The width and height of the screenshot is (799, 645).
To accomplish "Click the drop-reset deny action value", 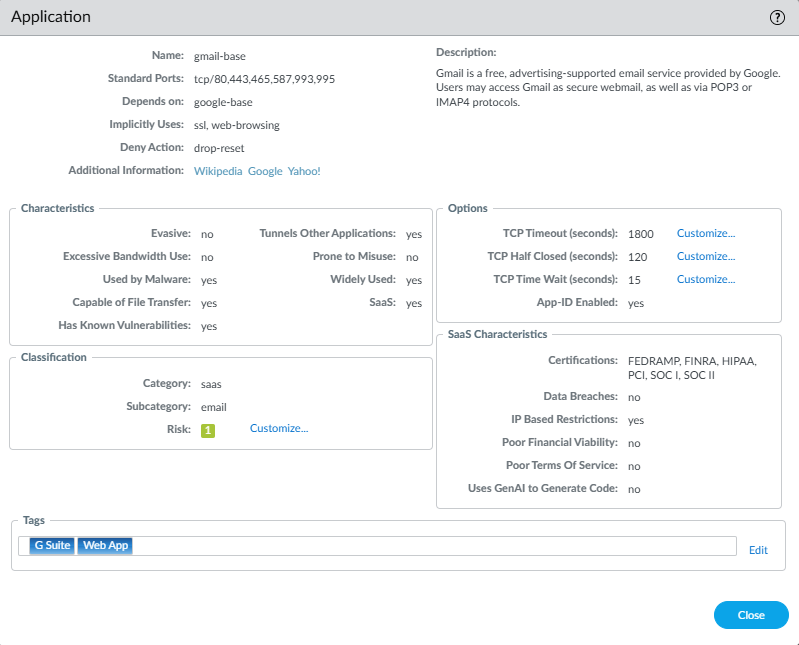I will [219, 148].
